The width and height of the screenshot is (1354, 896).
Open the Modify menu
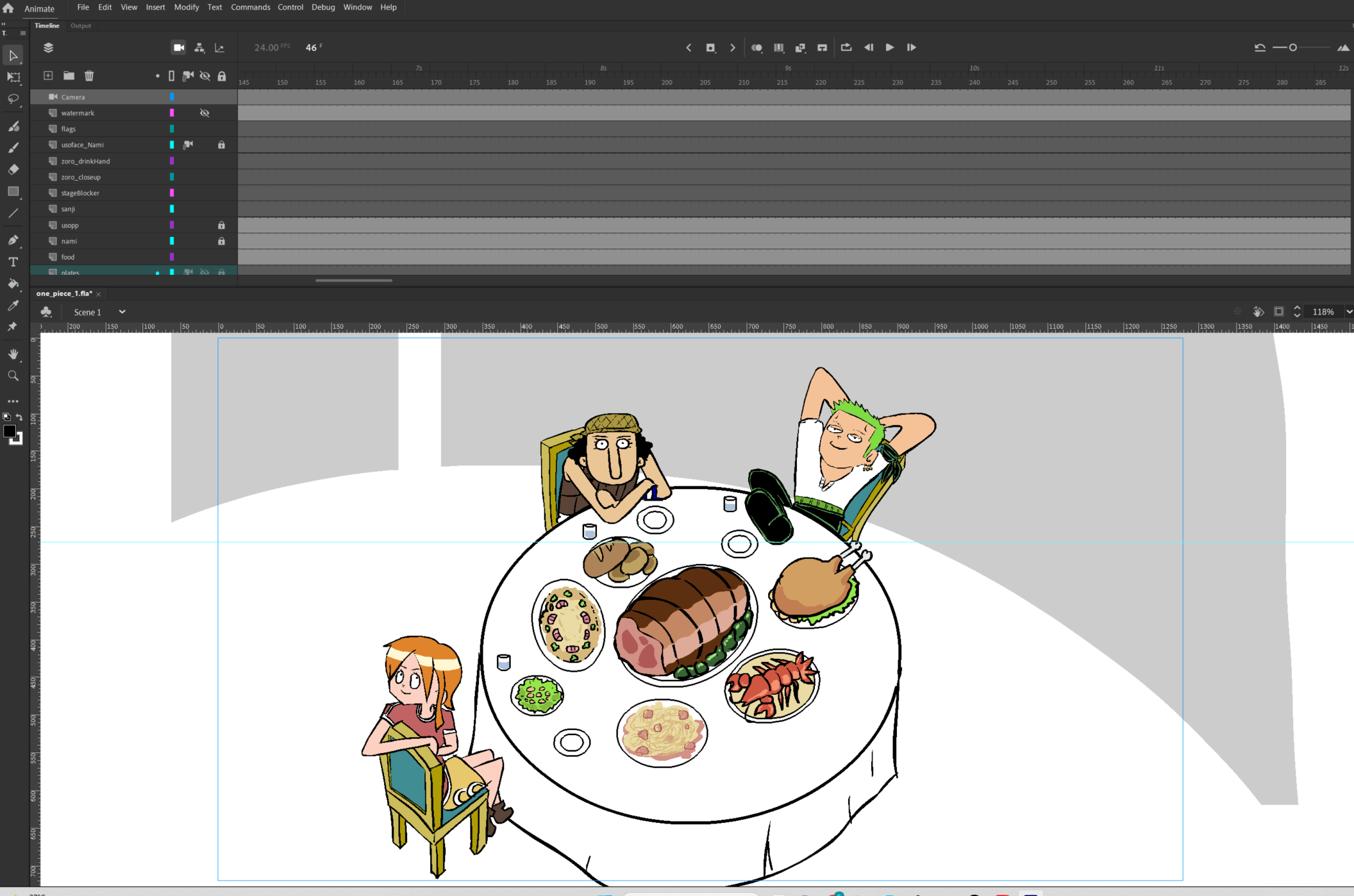(x=187, y=7)
